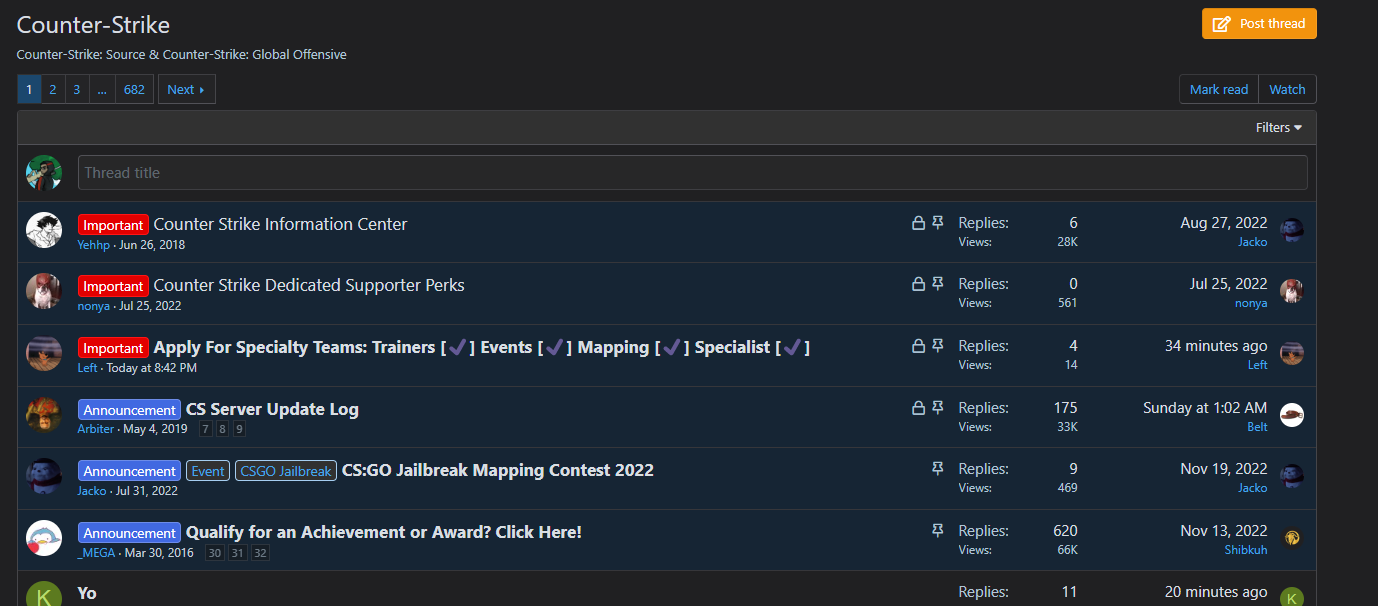This screenshot has height=606, width=1378.
Task: Click pin icon on Dedicated Supporter Perks row
Action: click(938, 284)
